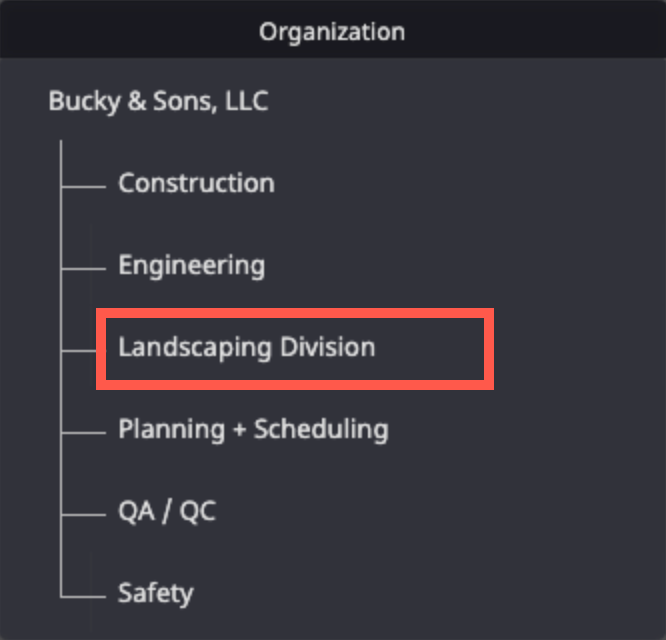The image size is (666, 640).
Task: Click "LLC" in the company name
Action: click(247, 101)
